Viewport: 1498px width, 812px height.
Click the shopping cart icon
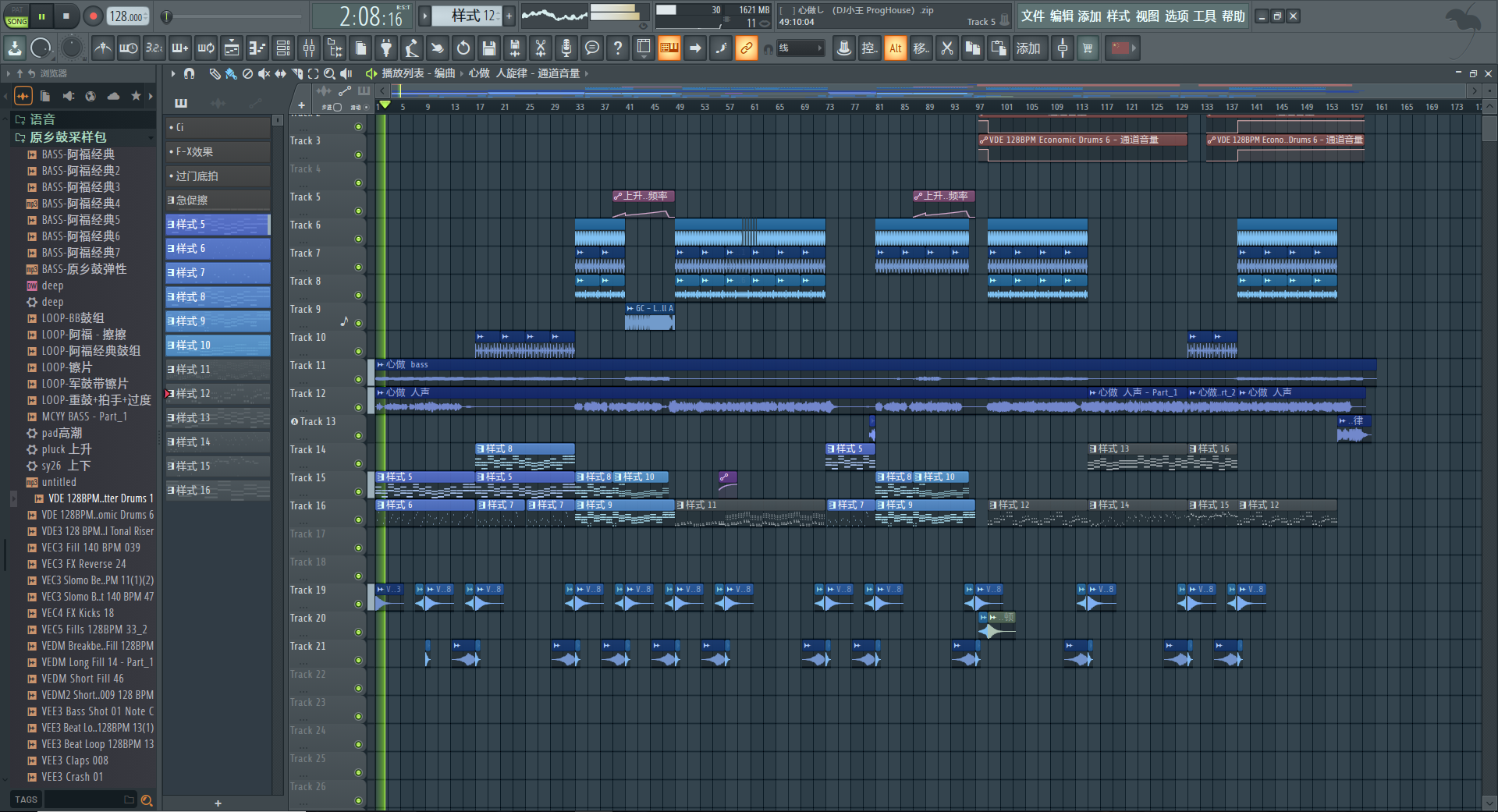click(x=1088, y=48)
